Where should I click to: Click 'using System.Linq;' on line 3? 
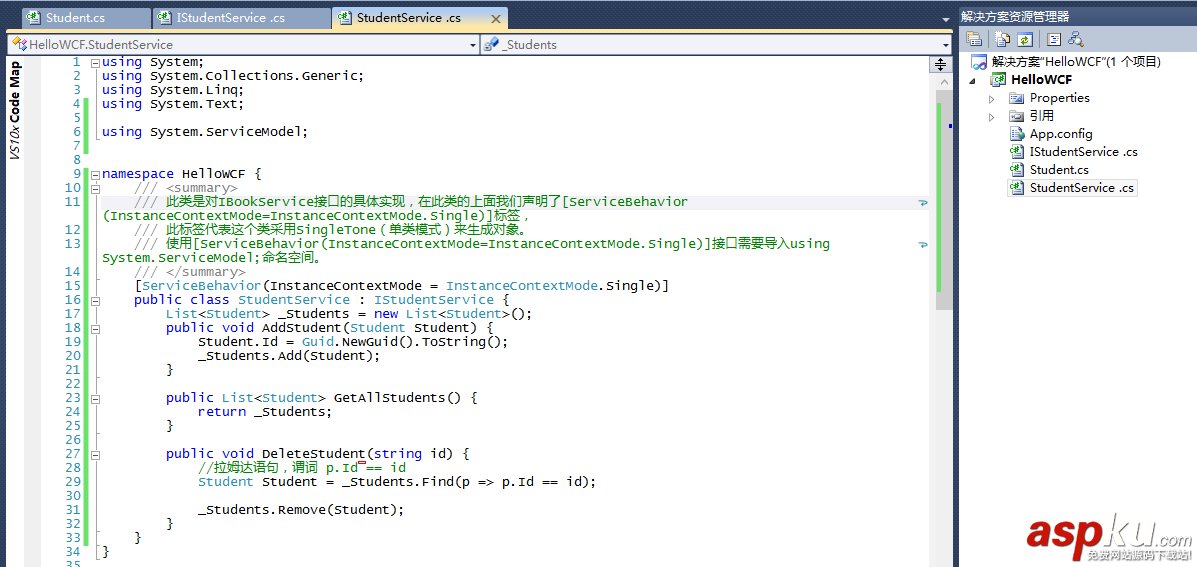tap(173, 90)
